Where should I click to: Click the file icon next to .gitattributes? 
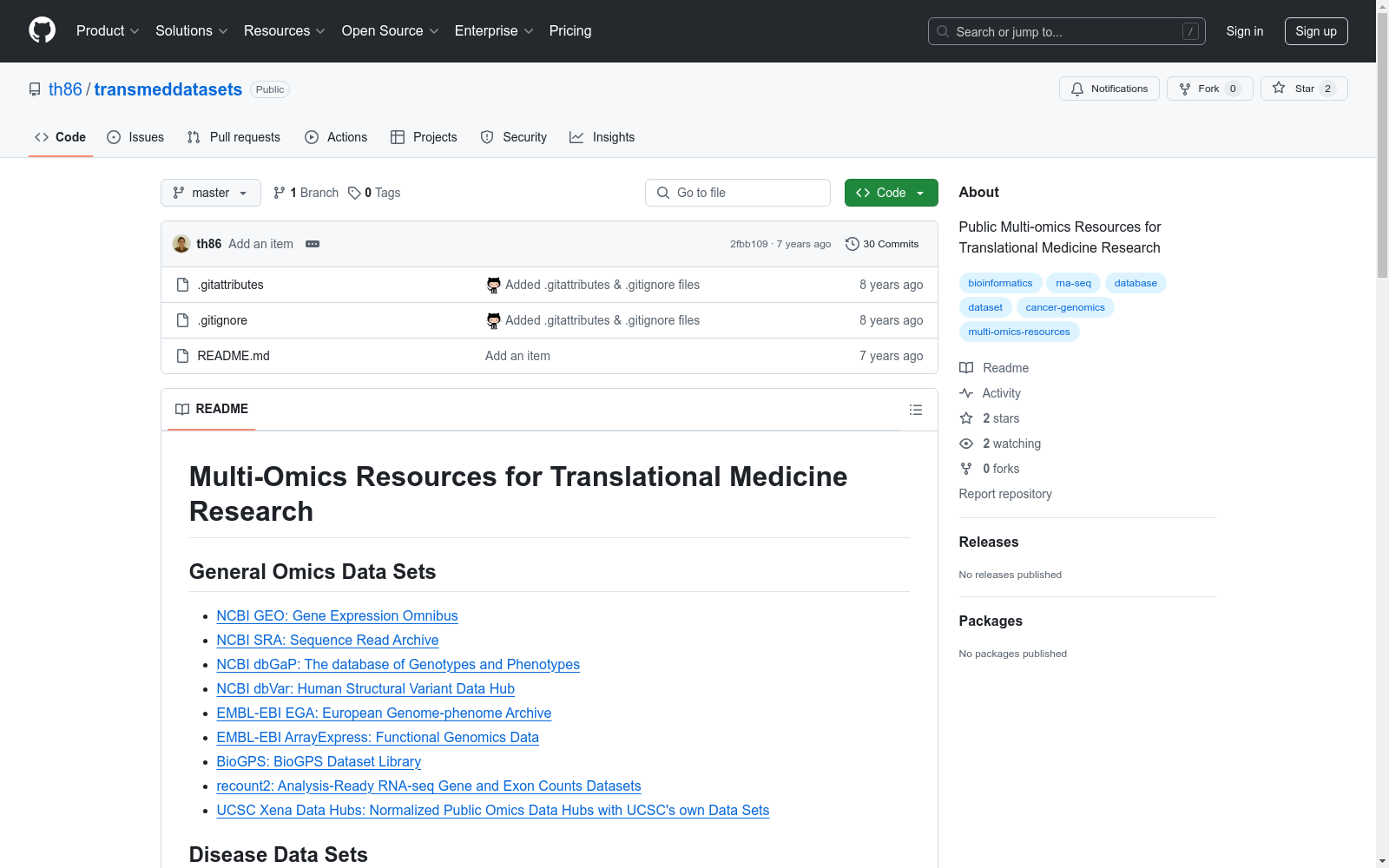click(x=182, y=285)
